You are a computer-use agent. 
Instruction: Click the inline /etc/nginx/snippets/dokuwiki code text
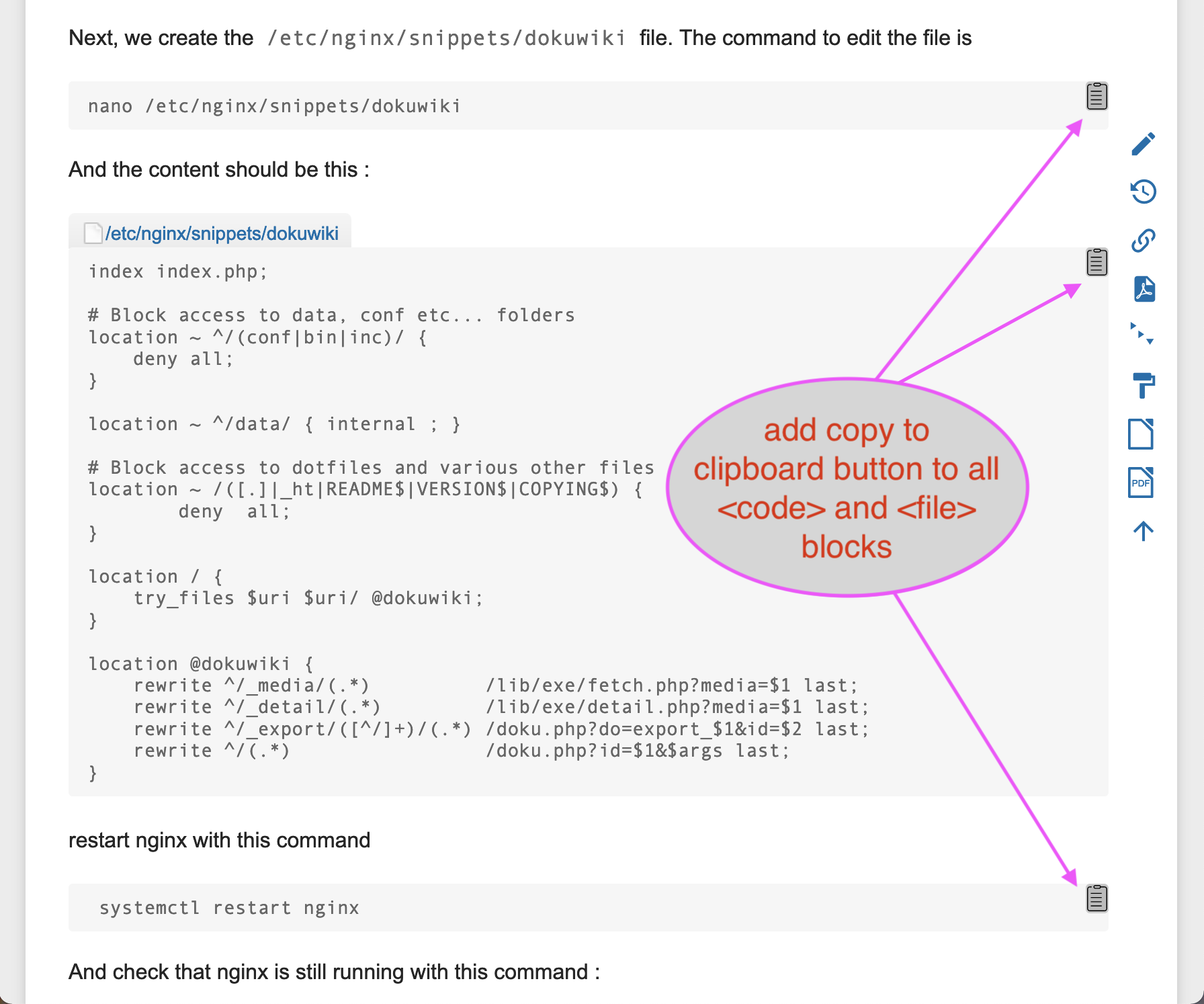click(x=446, y=38)
